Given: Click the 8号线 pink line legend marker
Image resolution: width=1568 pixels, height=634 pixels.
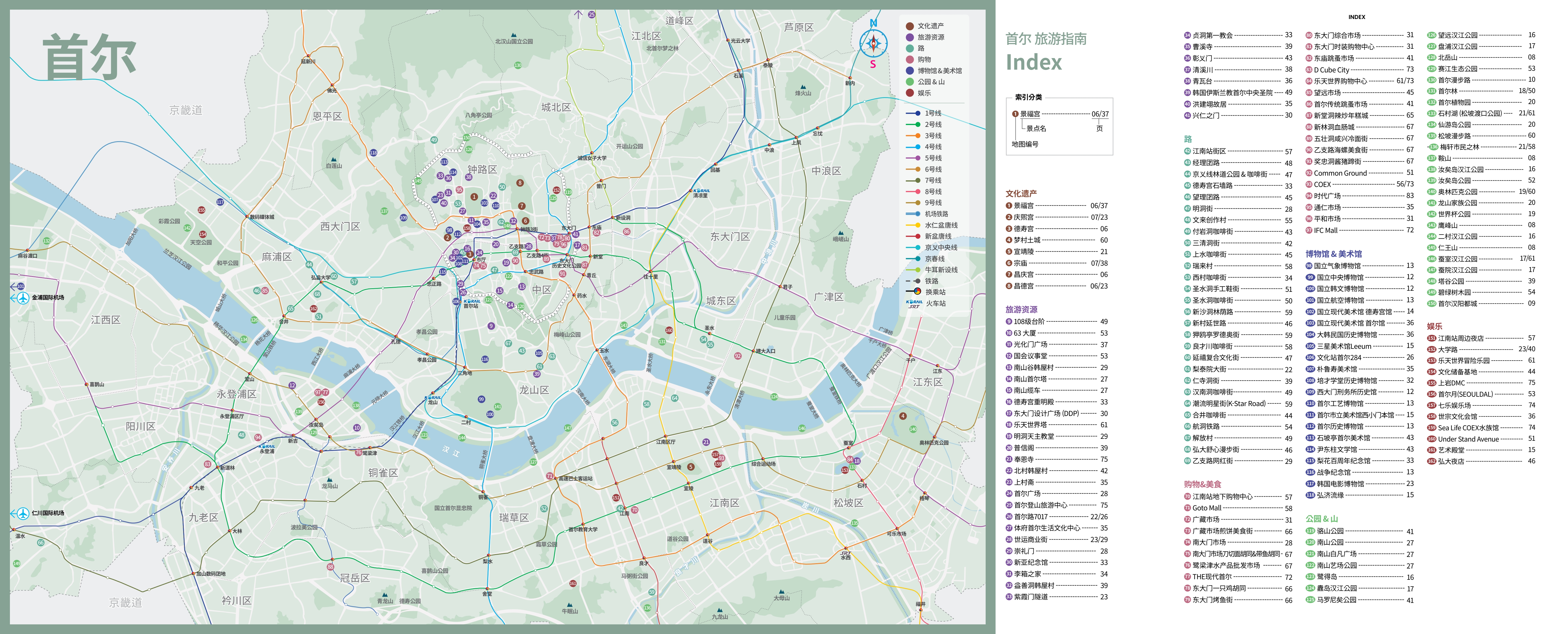Looking at the screenshot, I should 913,191.
